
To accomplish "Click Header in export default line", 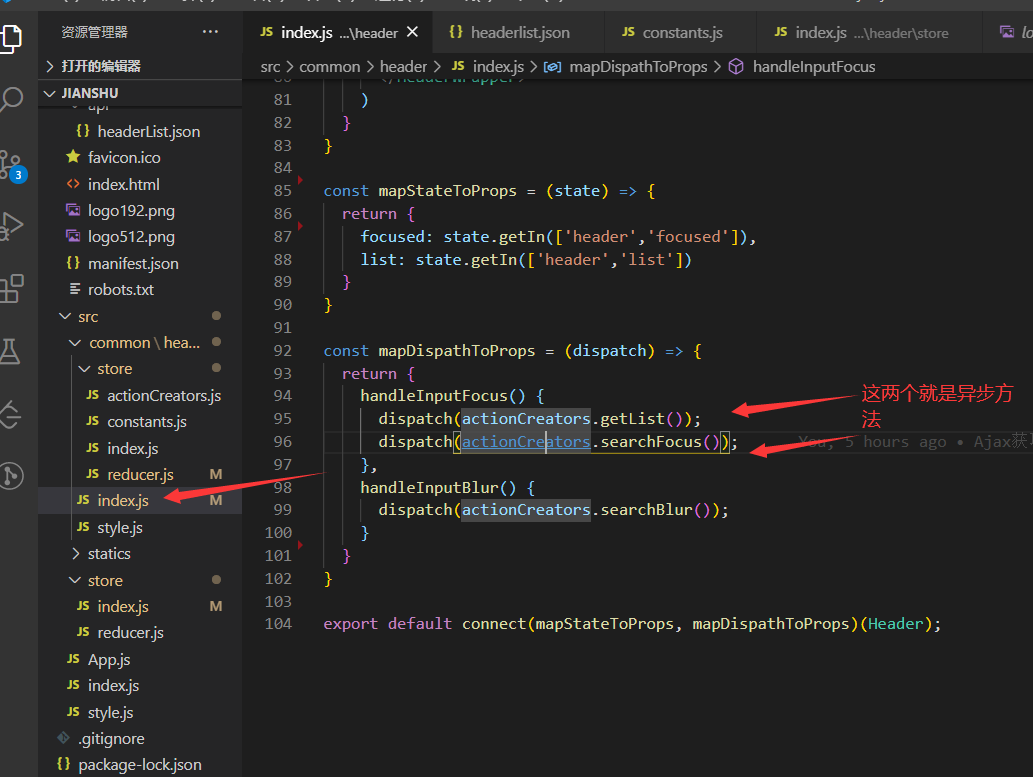I will (895, 623).
